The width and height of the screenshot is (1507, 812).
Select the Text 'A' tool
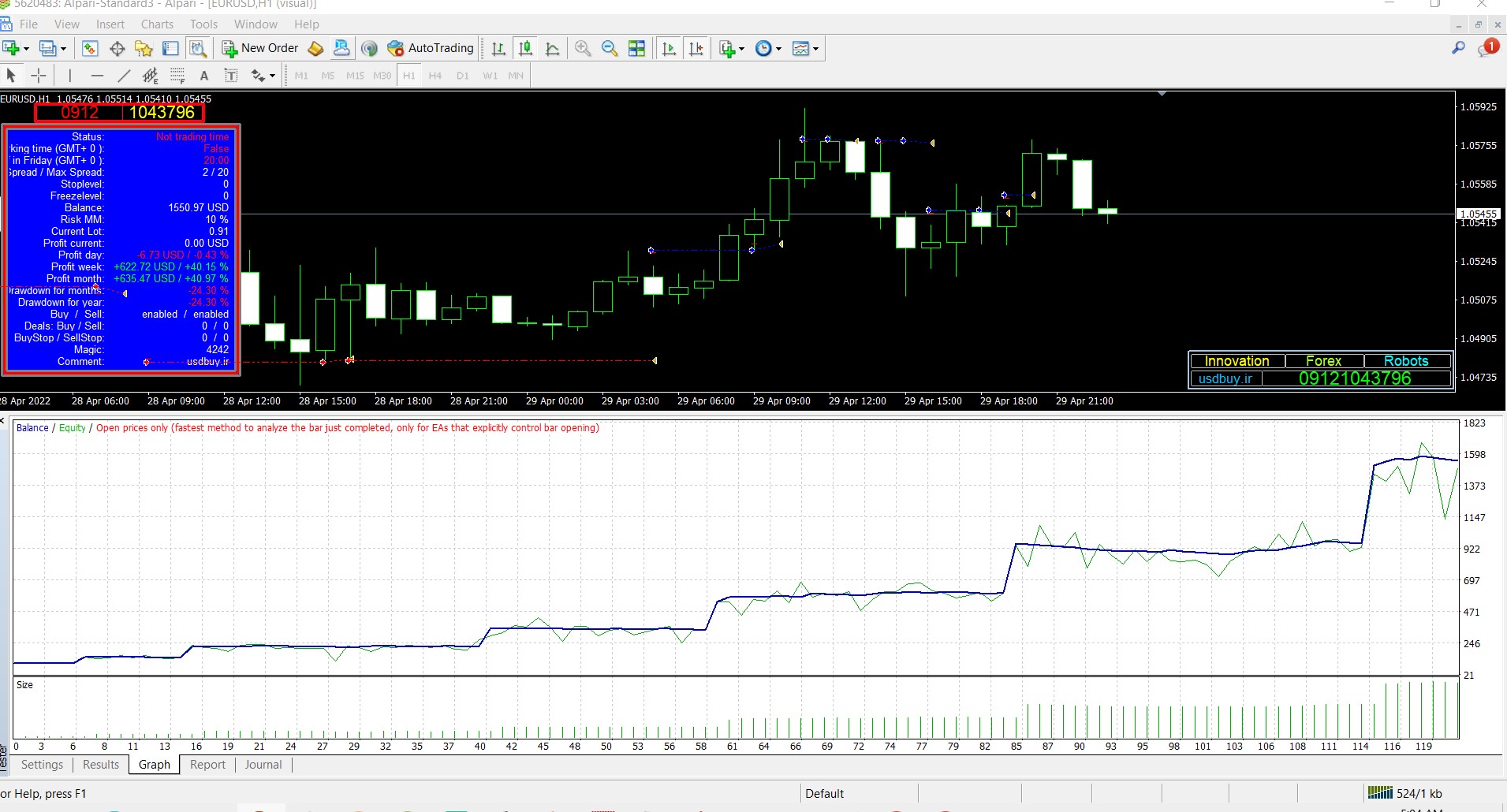204,76
